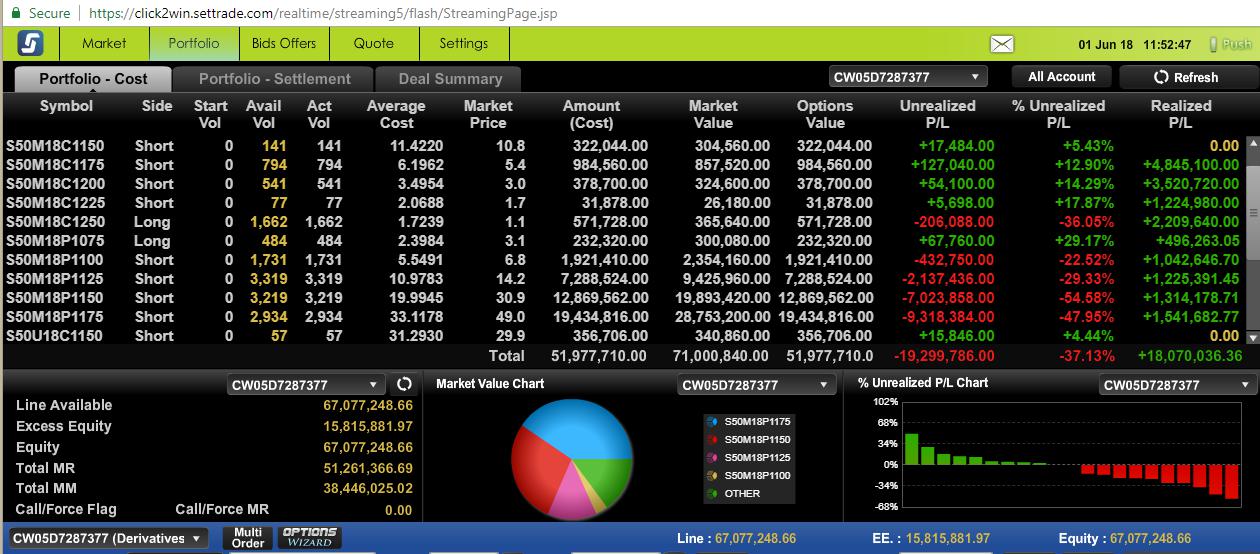The width and height of the screenshot is (1260, 554).
Task: Click Total MM value 38,446,025.02
Action: 367,489
